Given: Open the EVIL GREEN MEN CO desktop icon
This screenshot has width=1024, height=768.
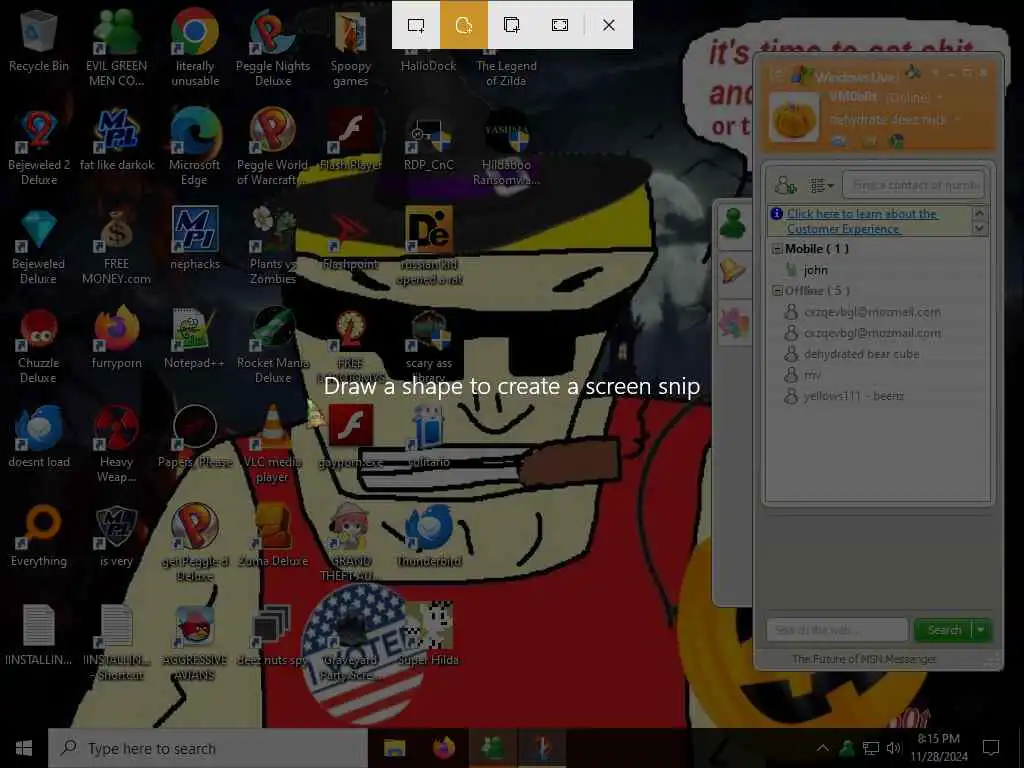Looking at the screenshot, I should click(116, 47).
